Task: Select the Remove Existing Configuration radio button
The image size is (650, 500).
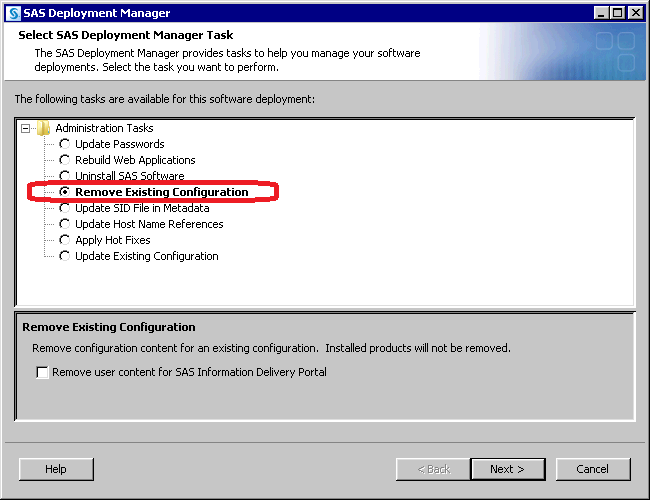Action: (65, 192)
